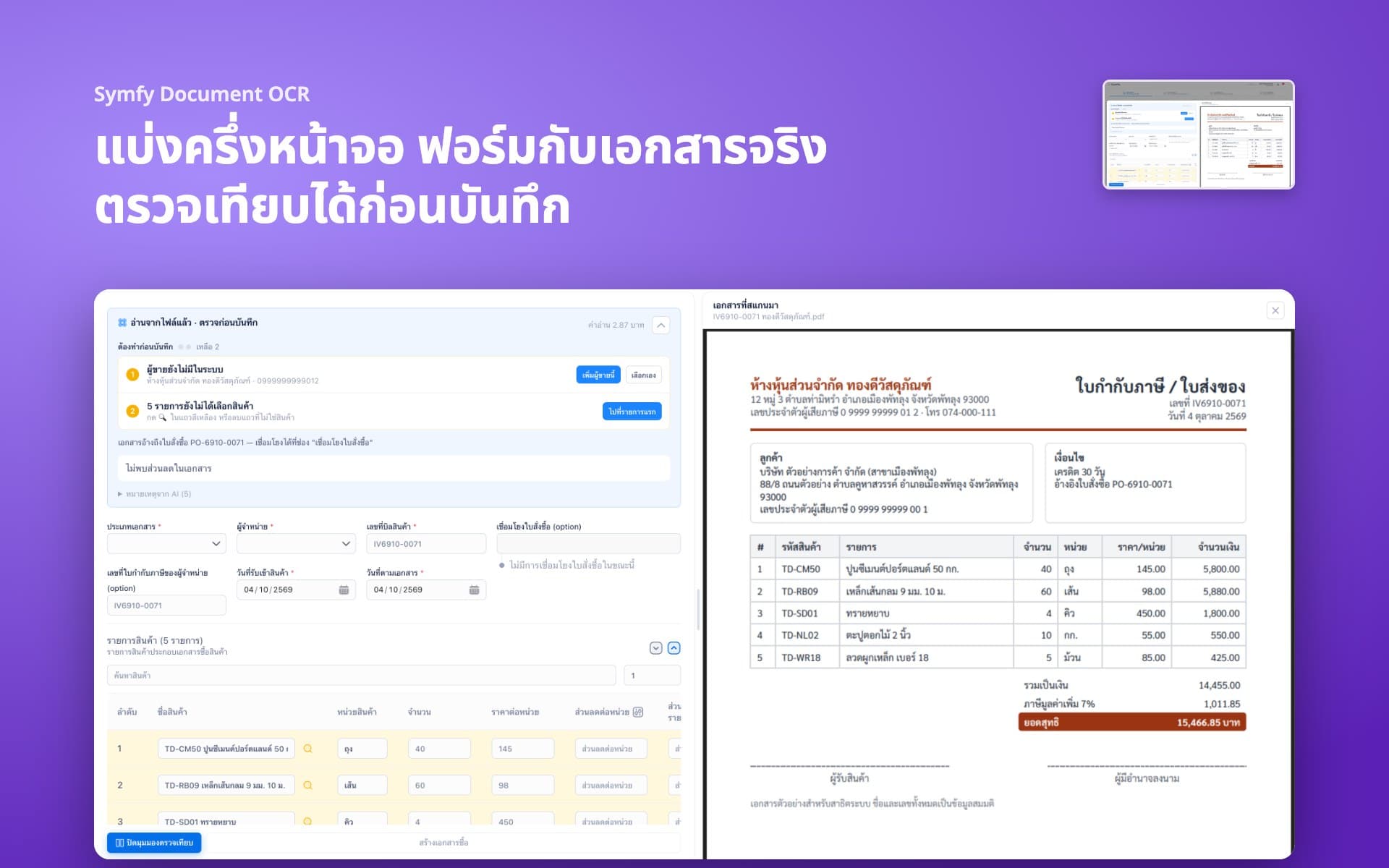
Task: Open calendar icon for 'วันที่ตามเอกสาร'
Action: (474, 590)
